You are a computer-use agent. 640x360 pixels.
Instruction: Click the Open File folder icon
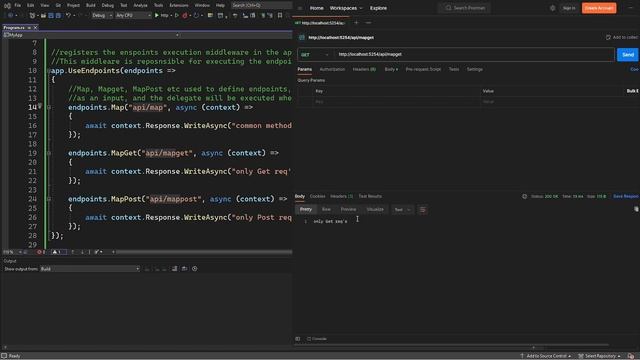coord(43,16)
